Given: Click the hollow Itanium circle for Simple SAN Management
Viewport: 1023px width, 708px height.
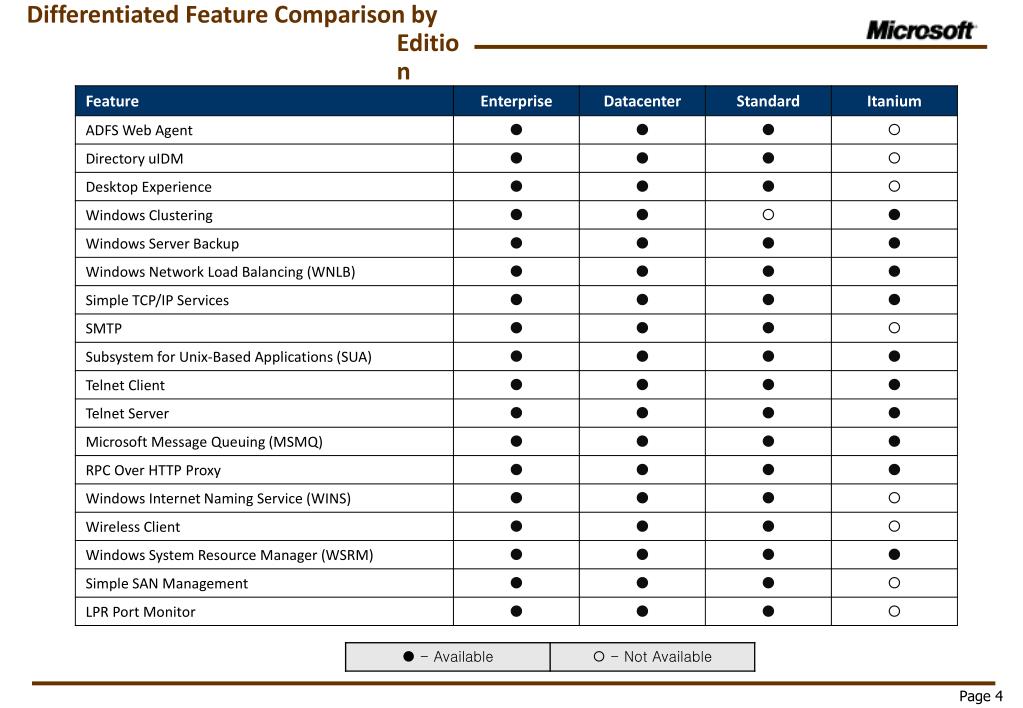Looking at the screenshot, I should 894,583.
